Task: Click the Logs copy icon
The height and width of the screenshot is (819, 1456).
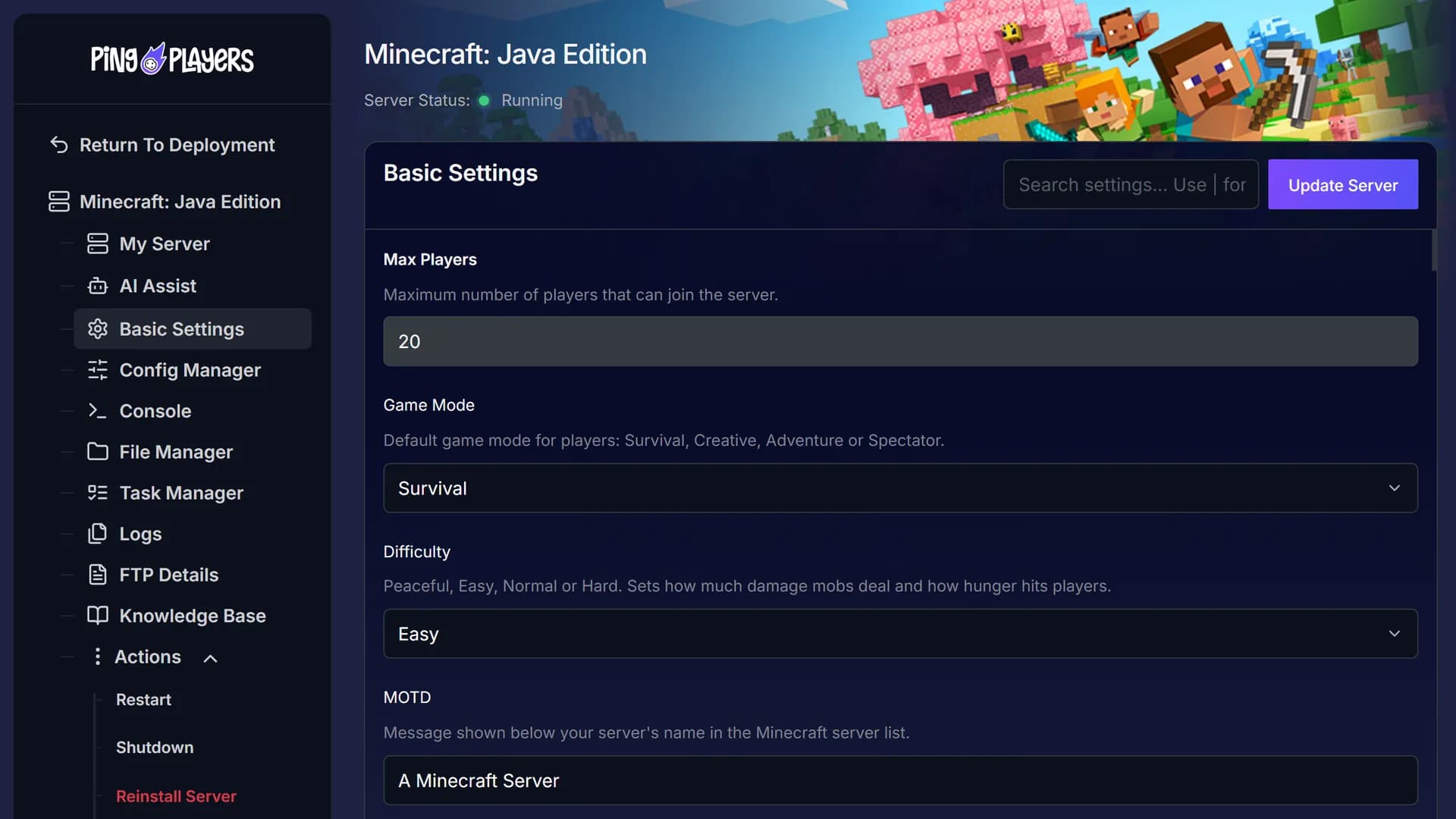Action: click(98, 533)
